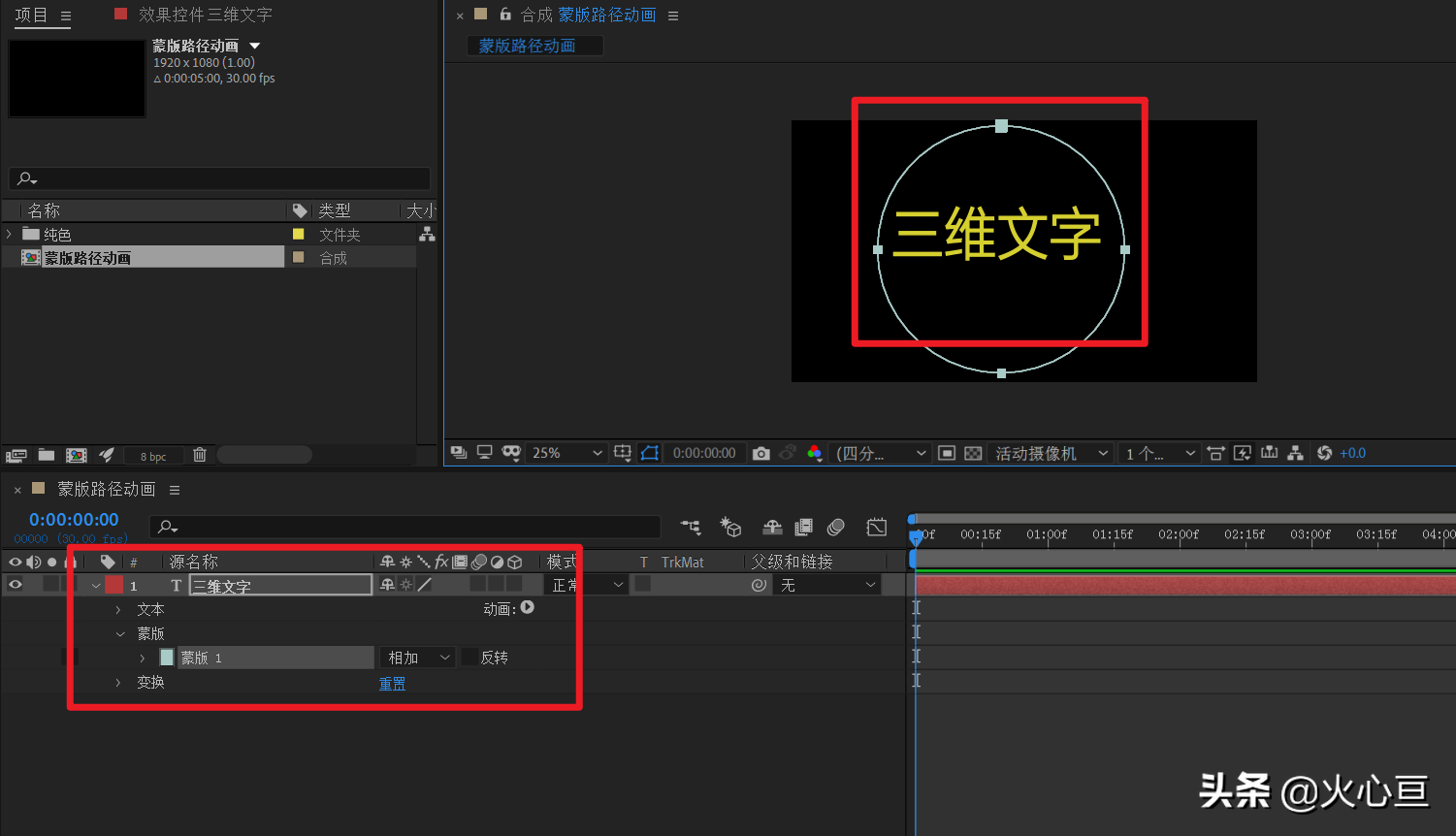Click the New Composition icon in Project panel
The image size is (1456, 836).
coord(77,455)
